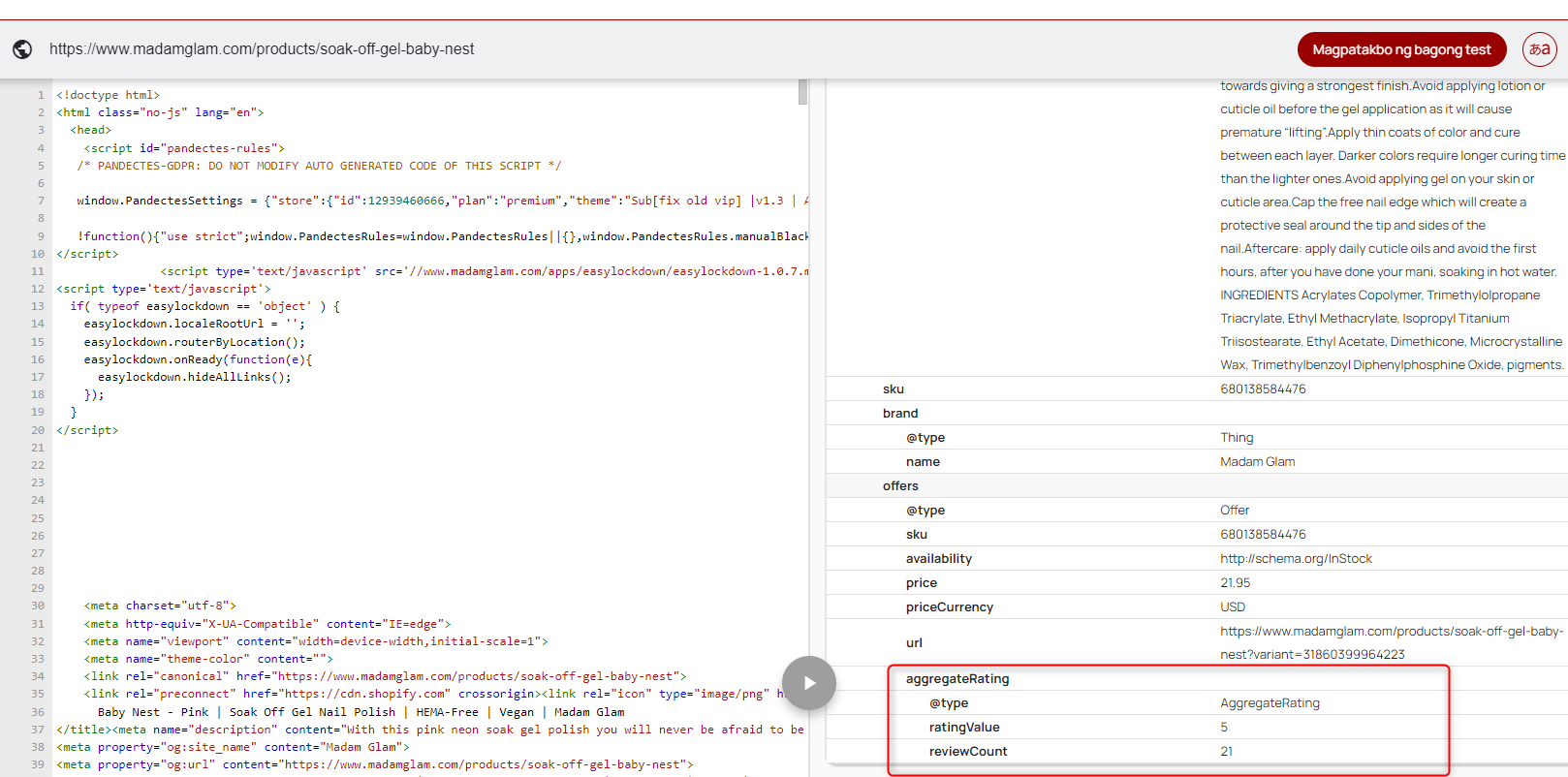This screenshot has width=1568, height=777.
Task: Click the availability schema.org/InStock value
Action: [1296, 559]
